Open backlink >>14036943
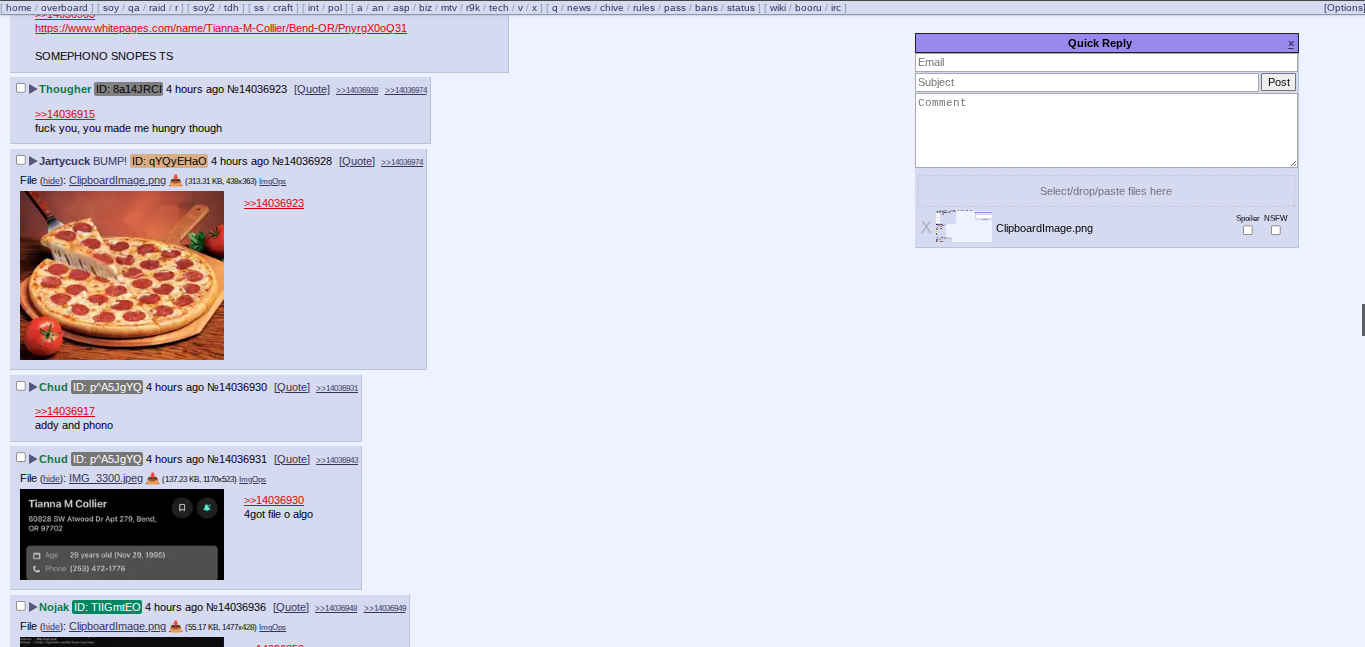The width and height of the screenshot is (1365, 647). [x=337, y=460]
